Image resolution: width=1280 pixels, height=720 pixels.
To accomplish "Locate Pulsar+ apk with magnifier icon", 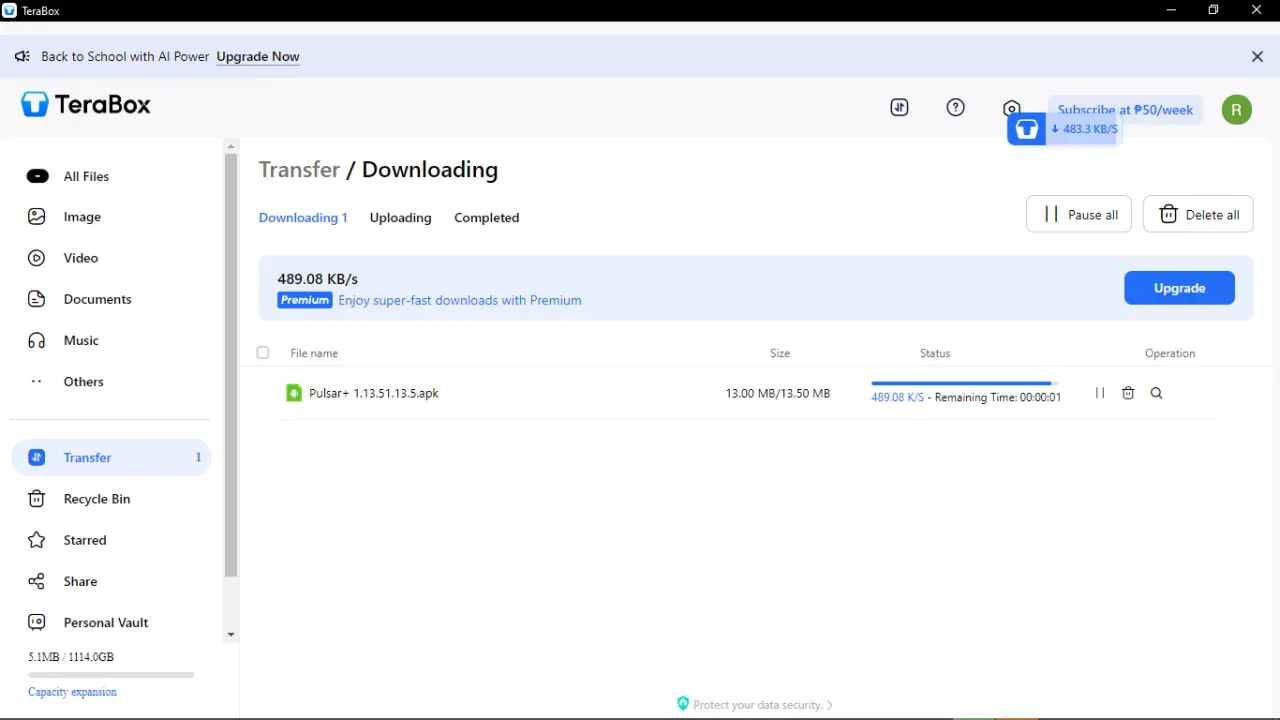I will pyautogui.click(x=1156, y=393).
